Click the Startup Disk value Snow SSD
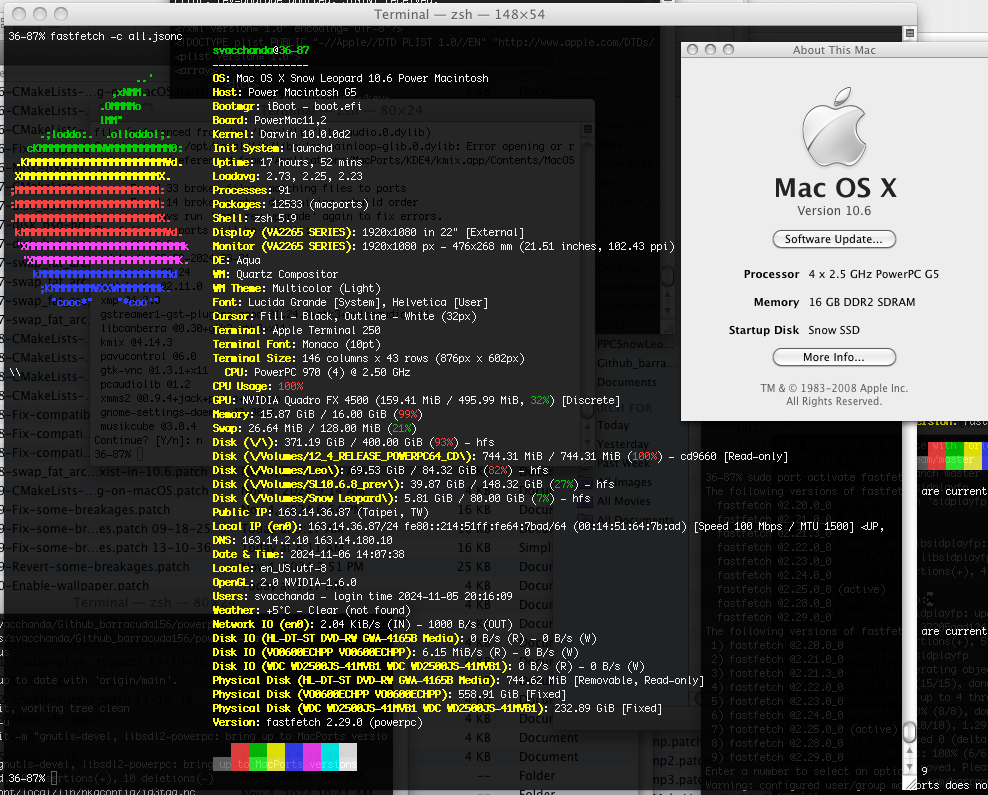Viewport: 988px width, 795px height. tap(835, 330)
